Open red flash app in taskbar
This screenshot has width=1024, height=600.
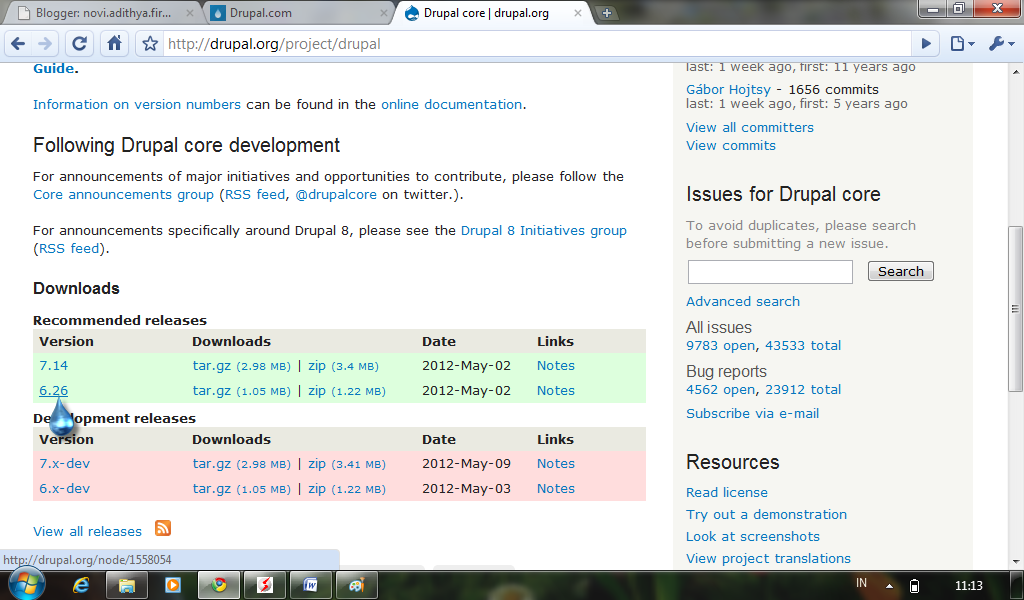click(x=264, y=585)
